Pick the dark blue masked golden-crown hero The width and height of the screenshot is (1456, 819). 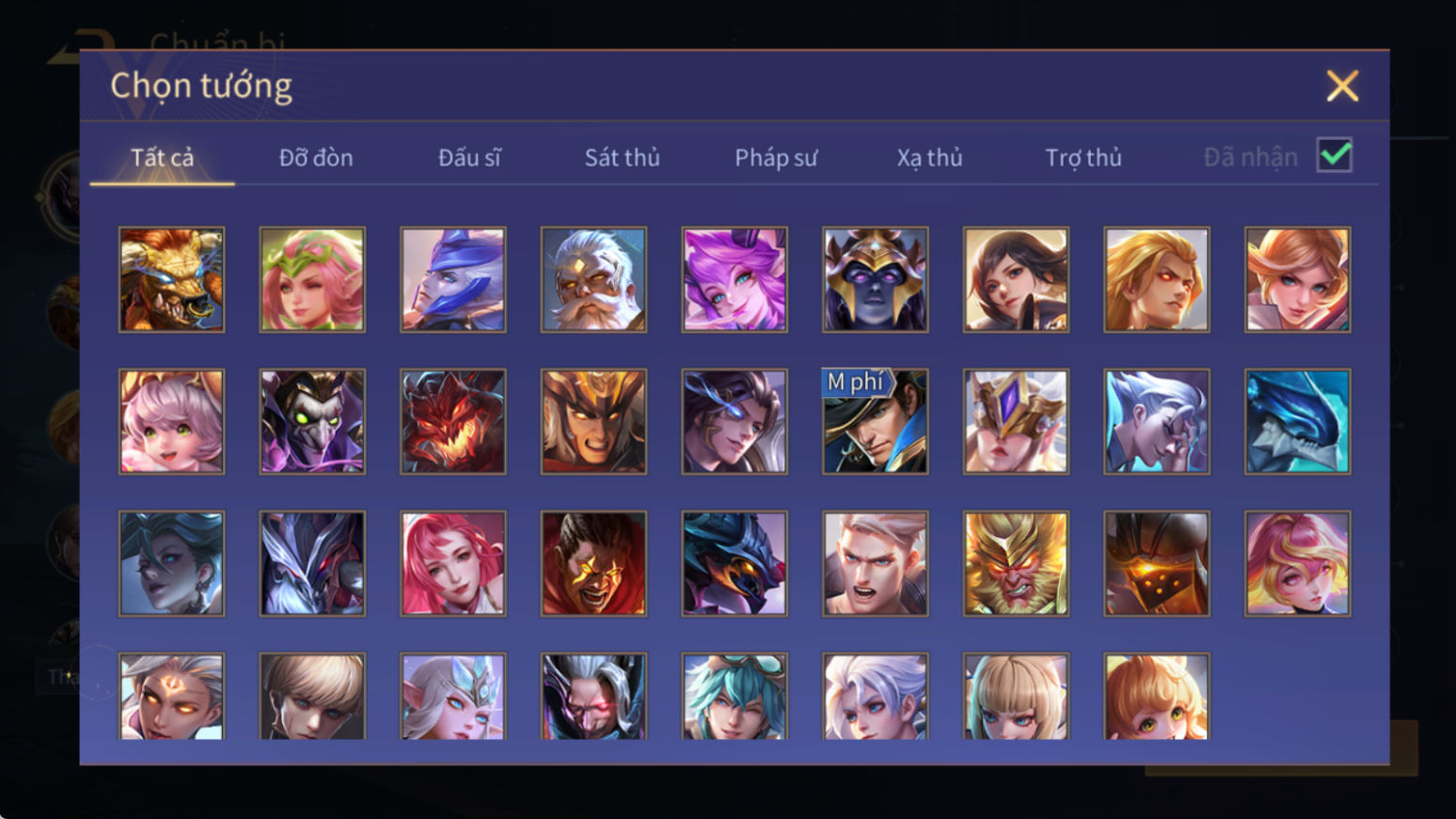(875, 279)
